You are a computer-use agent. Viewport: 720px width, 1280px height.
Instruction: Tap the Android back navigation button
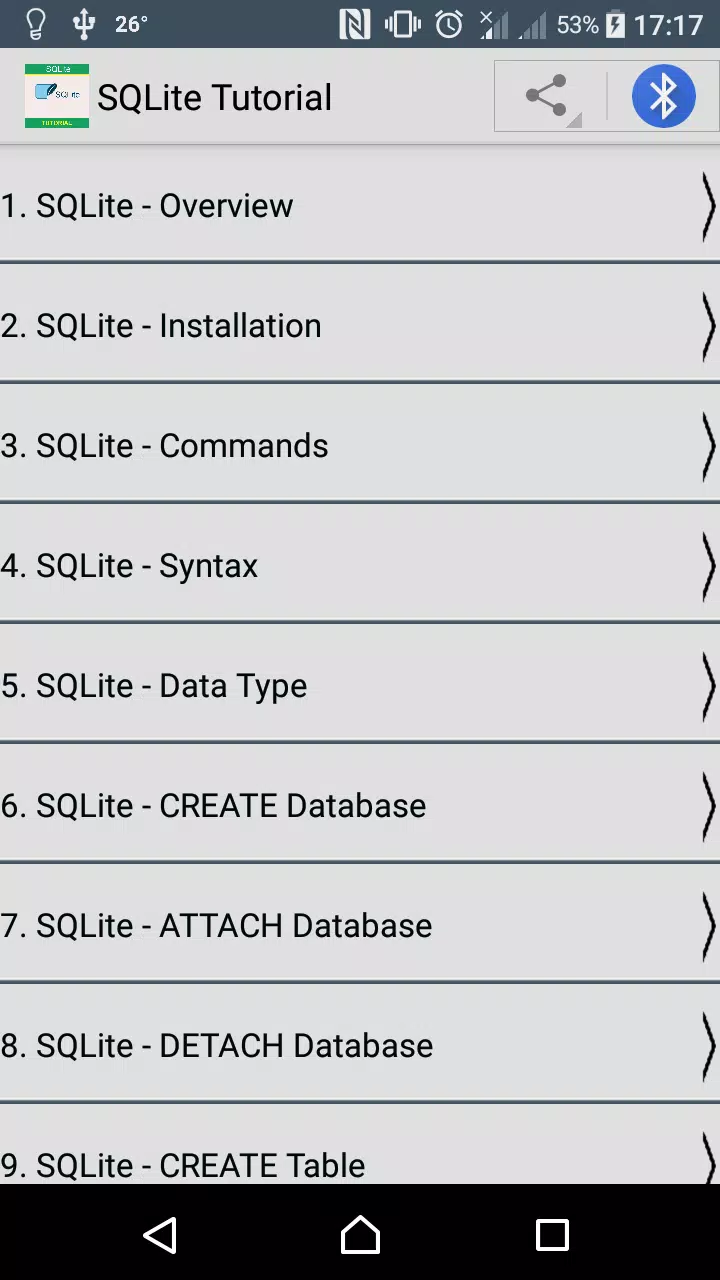pos(160,1236)
